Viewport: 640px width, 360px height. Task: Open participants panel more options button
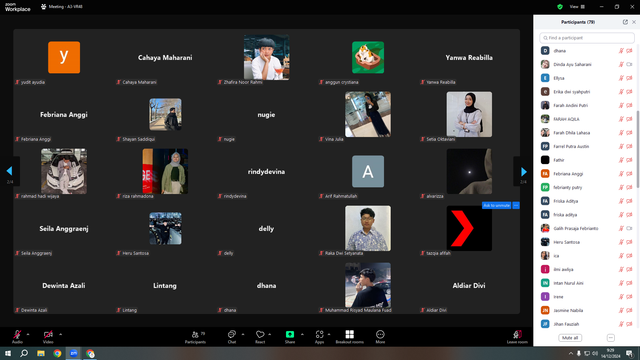pyautogui.click(x=611, y=338)
